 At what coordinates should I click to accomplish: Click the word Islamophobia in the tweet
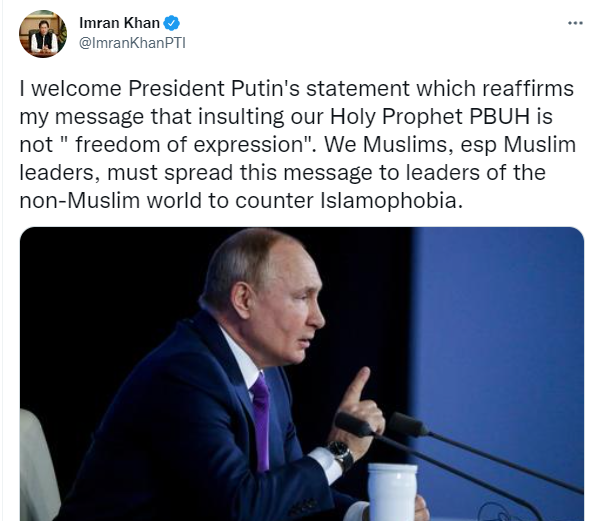pyautogui.click(x=391, y=201)
